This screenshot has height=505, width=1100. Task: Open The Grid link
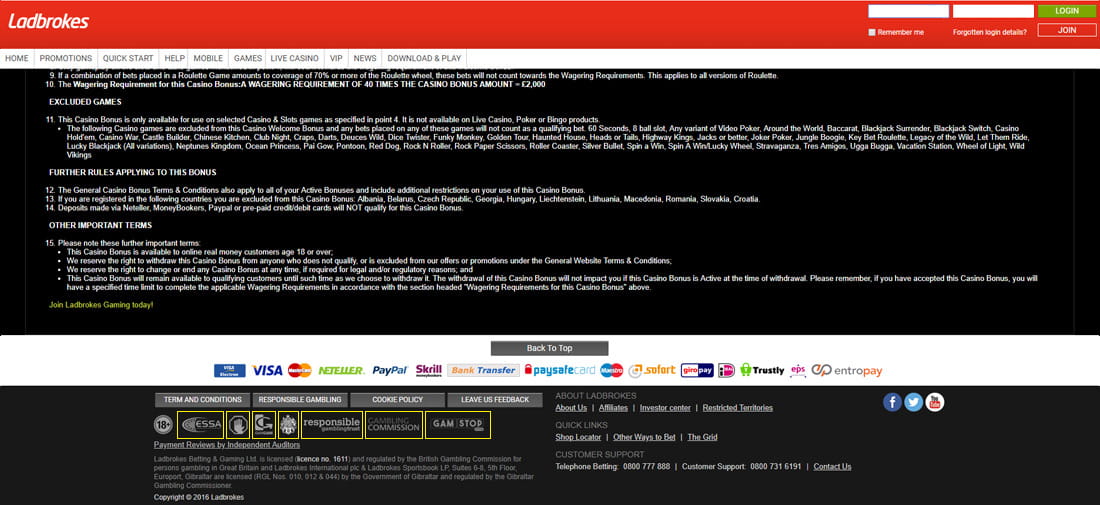tap(702, 437)
